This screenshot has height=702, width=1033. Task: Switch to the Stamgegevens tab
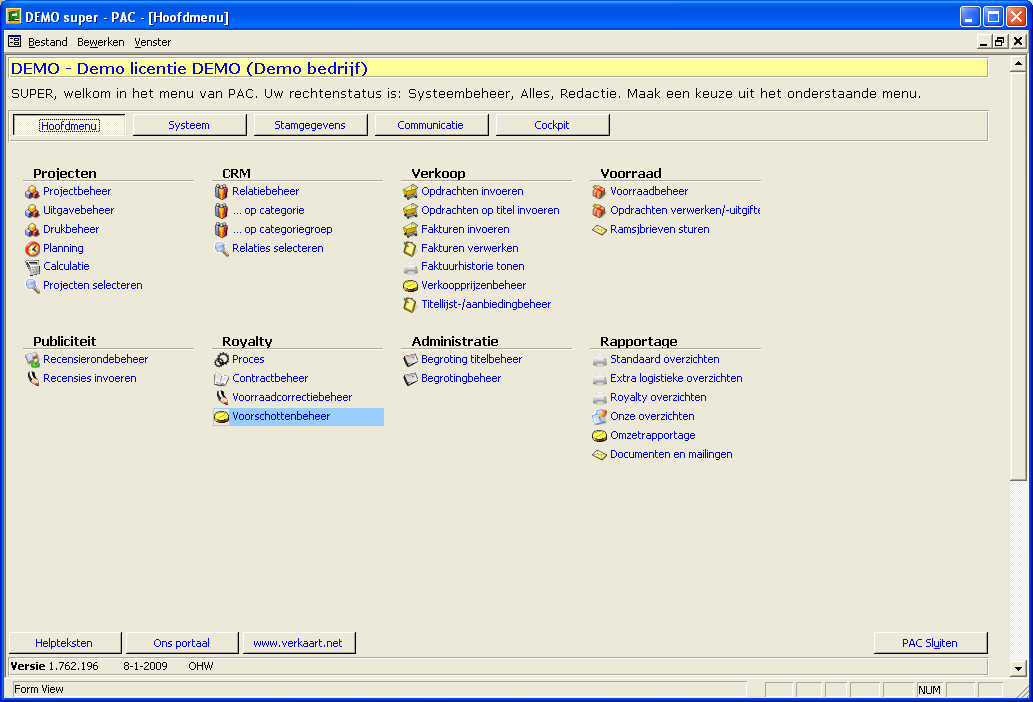pos(310,125)
